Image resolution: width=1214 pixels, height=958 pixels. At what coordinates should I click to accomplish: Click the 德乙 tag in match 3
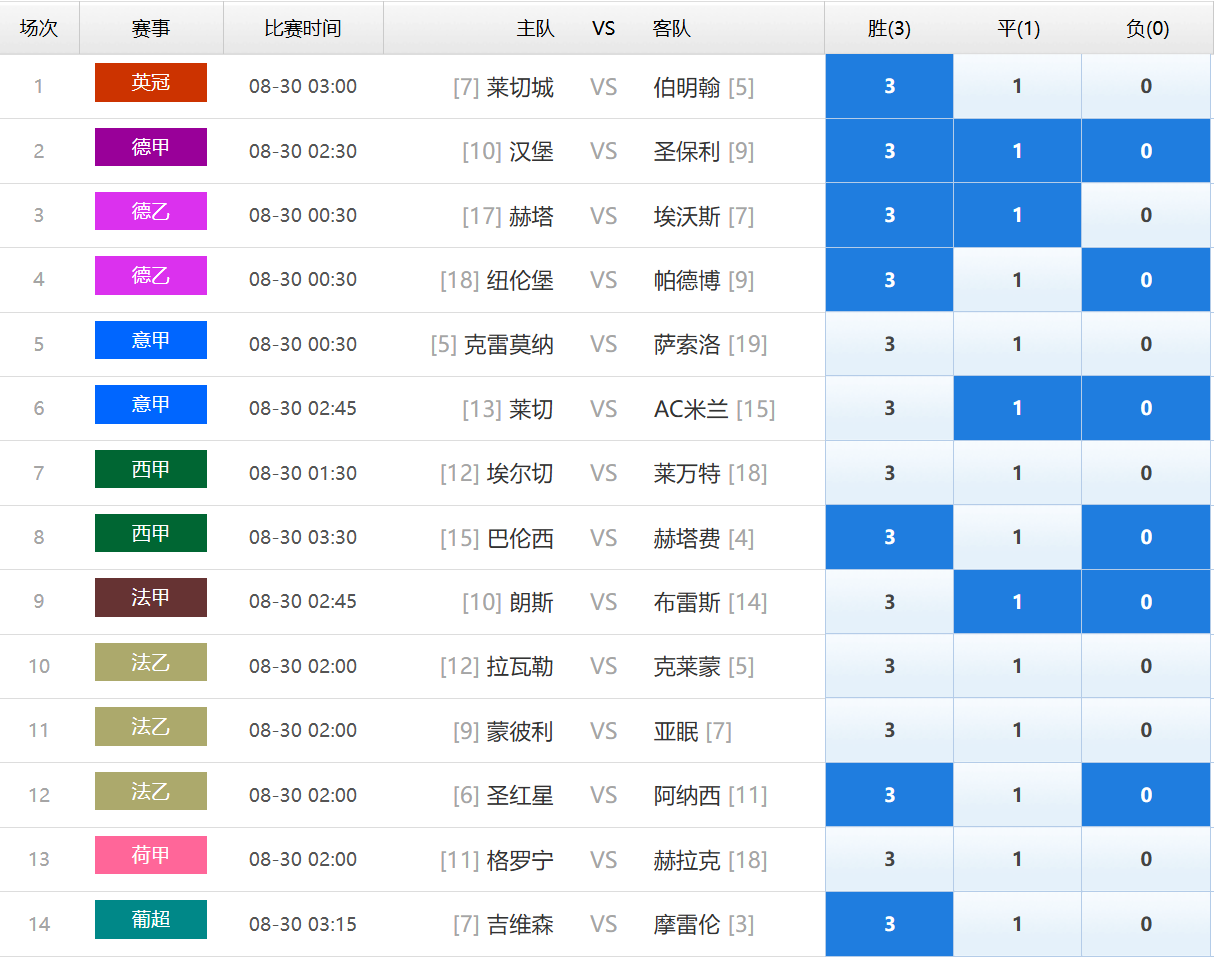(151, 211)
